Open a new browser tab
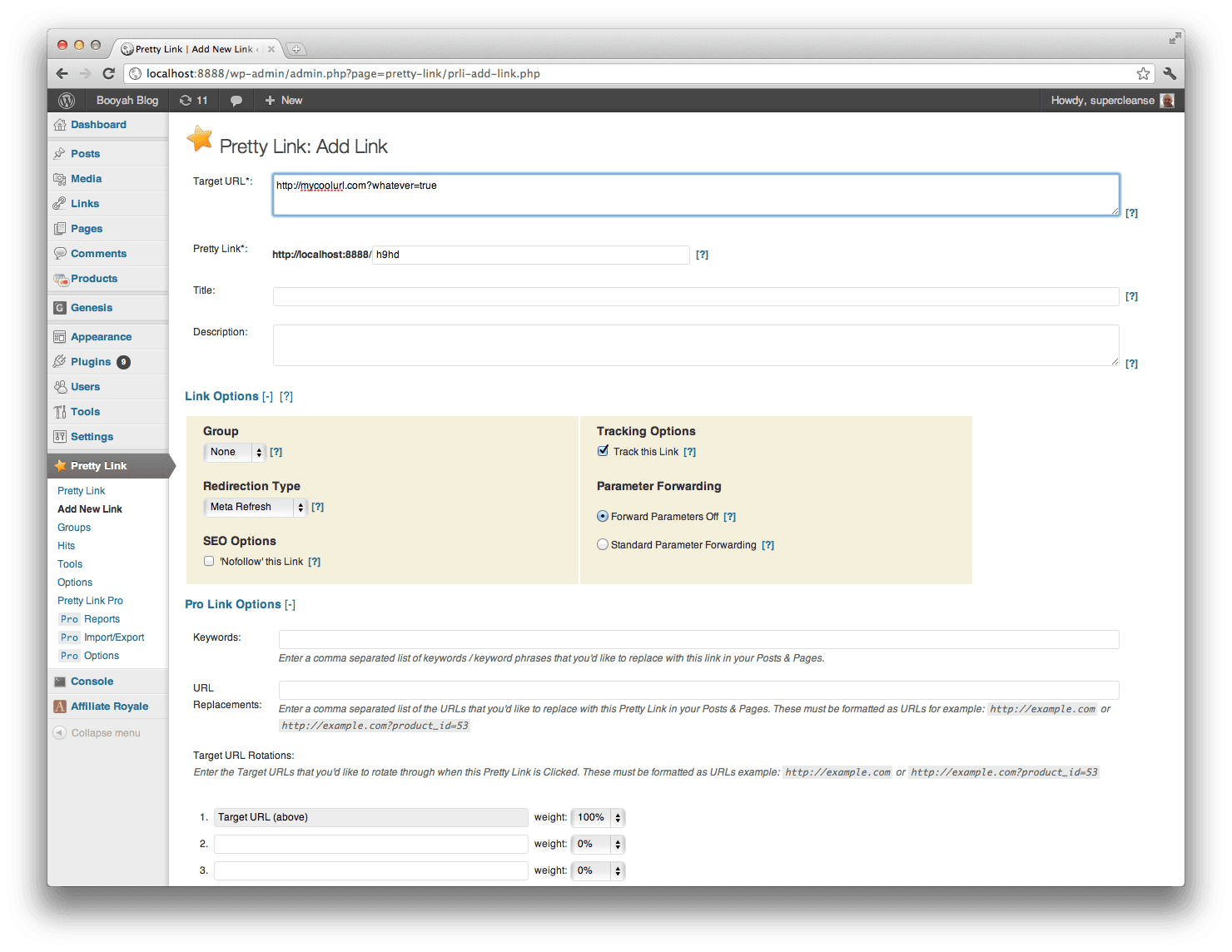The height and width of the screenshot is (952, 1232). pos(296,49)
